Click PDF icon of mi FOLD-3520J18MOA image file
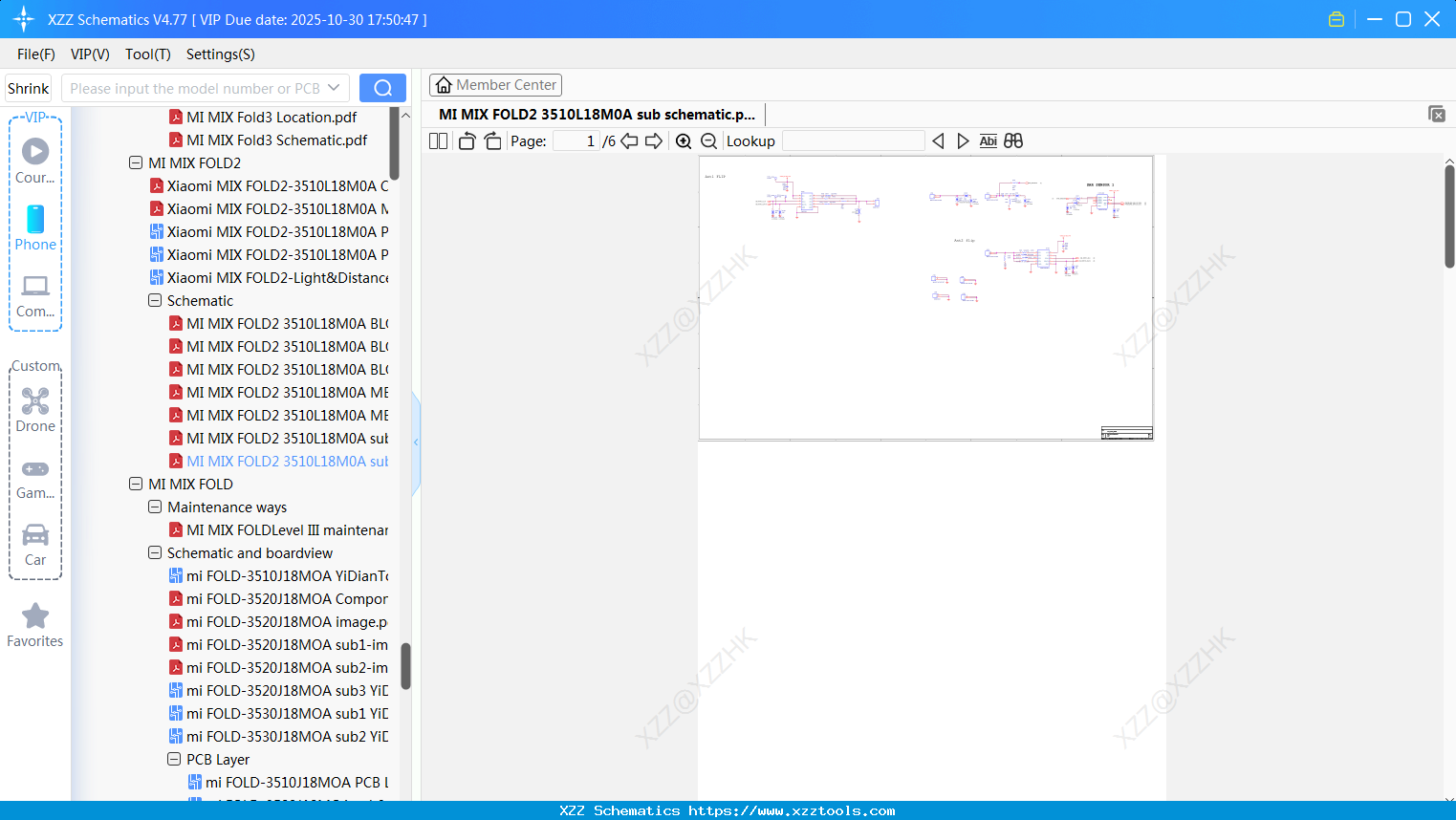Screen dimensions: 1456x820 click(x=176, y=621)
